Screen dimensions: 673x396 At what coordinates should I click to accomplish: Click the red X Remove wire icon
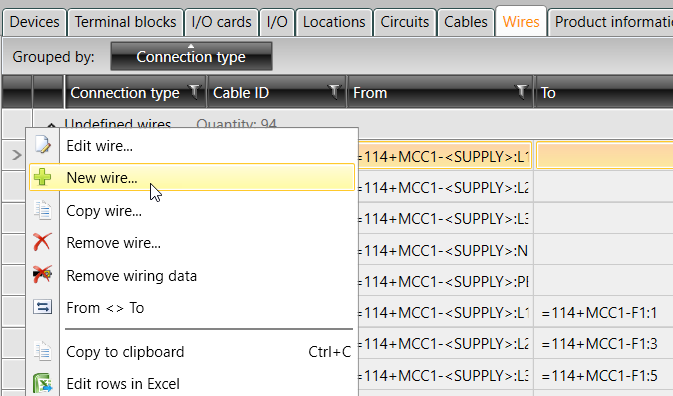[x=42, y=242]
